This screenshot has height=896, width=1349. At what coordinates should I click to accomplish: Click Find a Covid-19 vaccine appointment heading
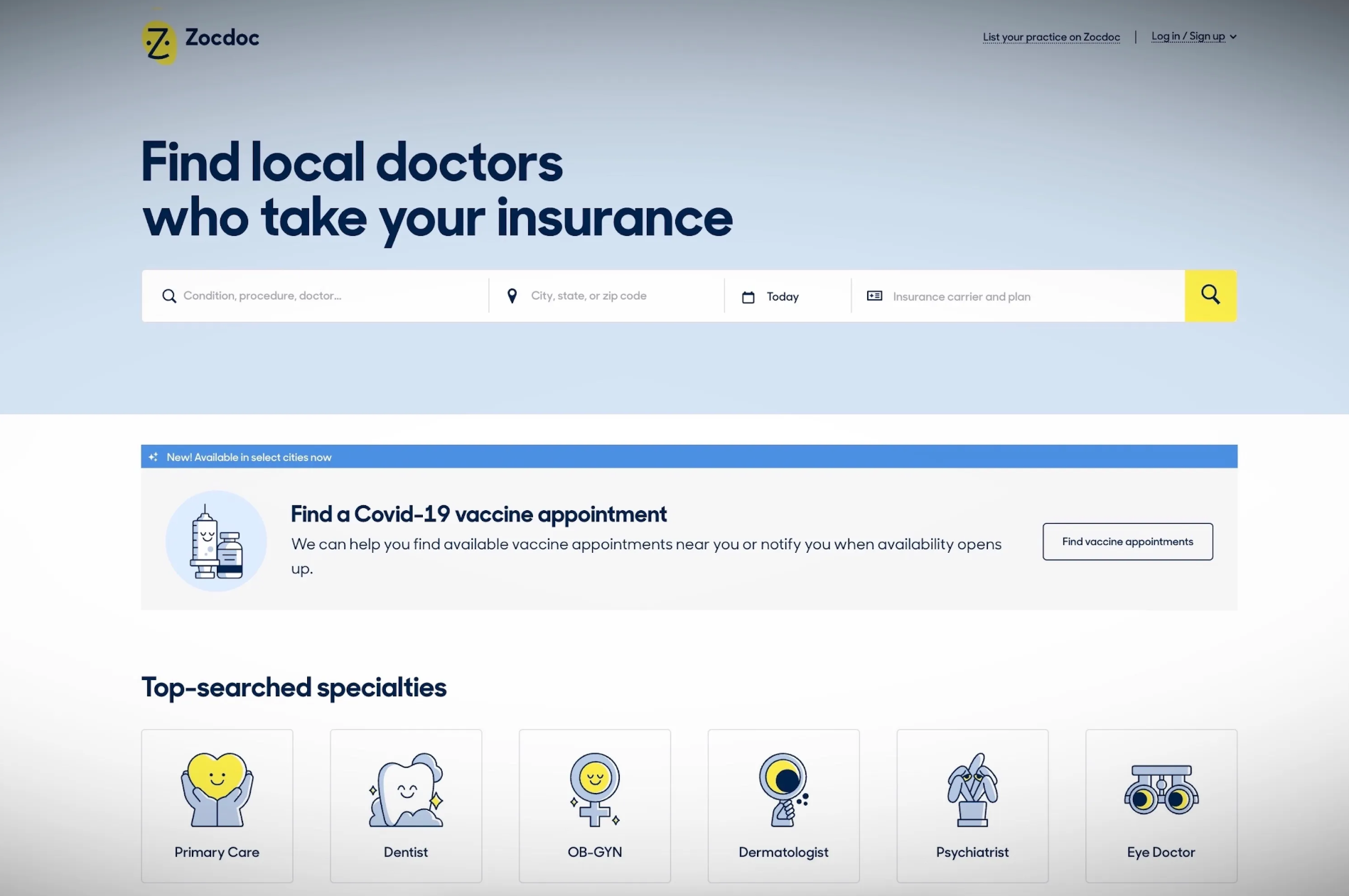click(478, 514)
